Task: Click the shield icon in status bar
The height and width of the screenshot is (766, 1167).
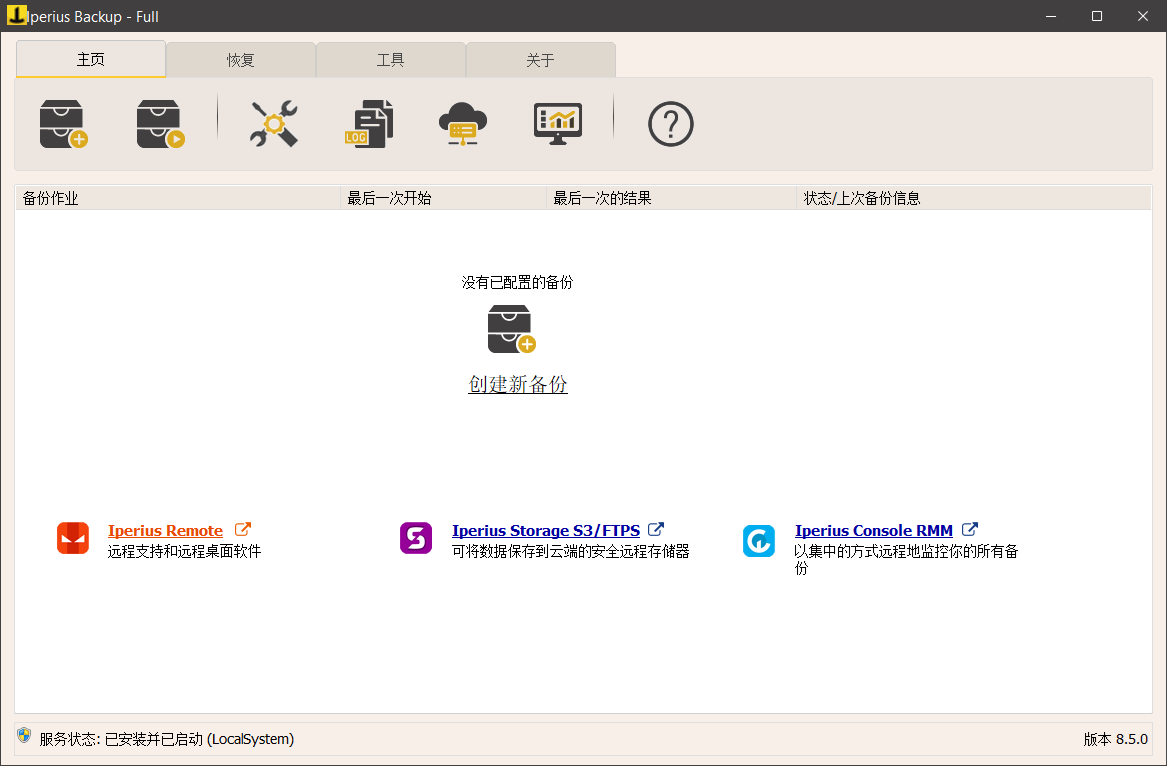Action: tap(24, 735)
